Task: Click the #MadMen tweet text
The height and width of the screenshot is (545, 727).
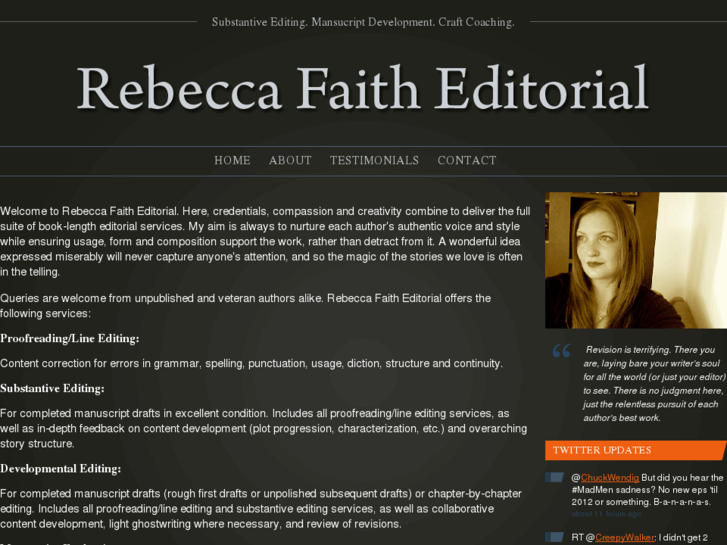Action: tap(647, 490)
